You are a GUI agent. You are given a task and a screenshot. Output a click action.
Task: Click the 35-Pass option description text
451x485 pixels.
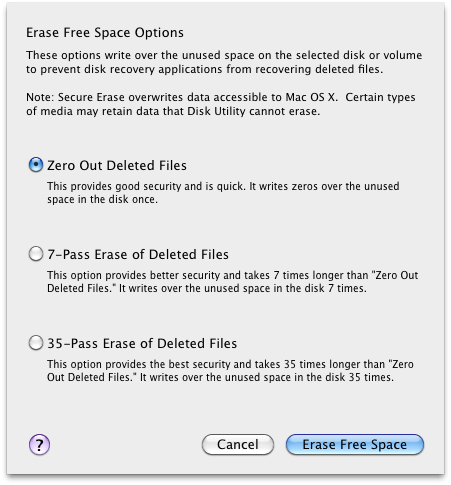(x=230, y=371)
